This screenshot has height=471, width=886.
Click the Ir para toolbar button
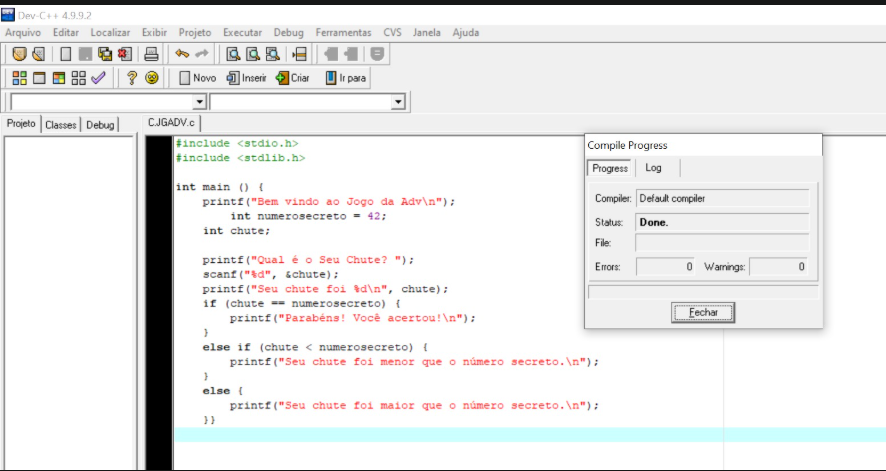346,78
